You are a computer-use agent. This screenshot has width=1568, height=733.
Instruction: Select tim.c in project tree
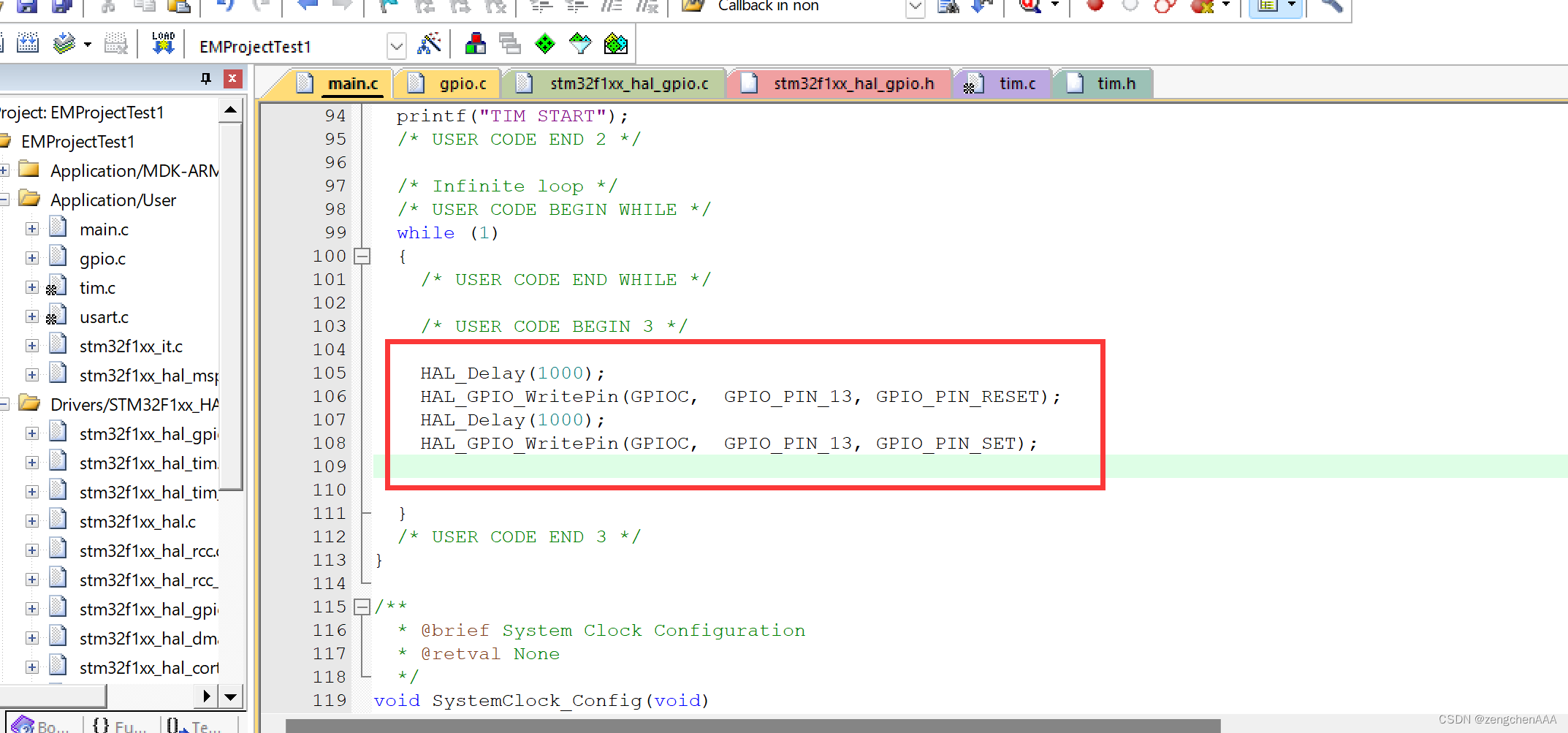click(97, 288)
